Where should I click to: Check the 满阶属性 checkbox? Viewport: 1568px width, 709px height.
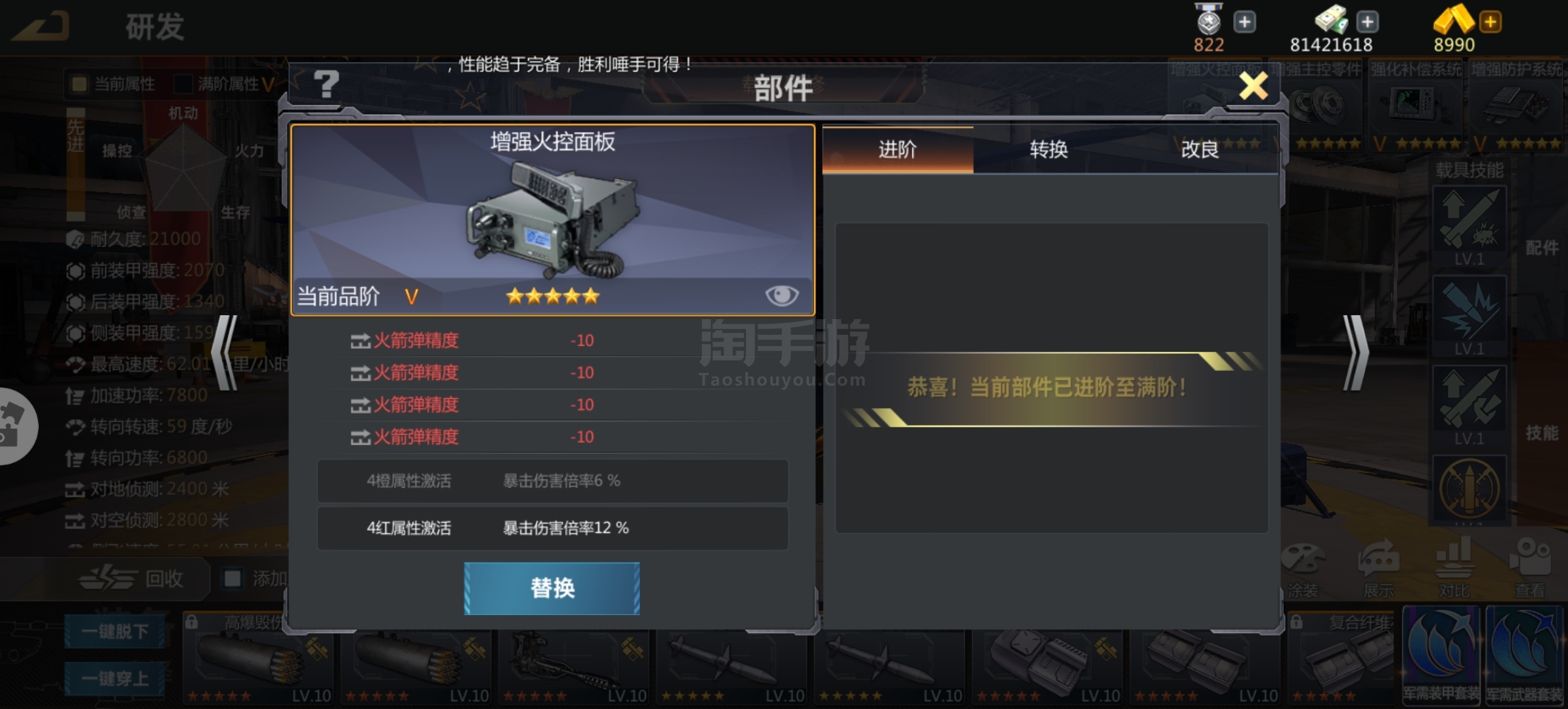tap(183, 84)
